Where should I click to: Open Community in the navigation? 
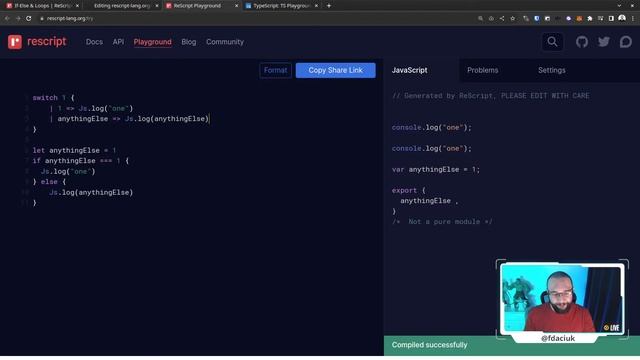[225, 42]
